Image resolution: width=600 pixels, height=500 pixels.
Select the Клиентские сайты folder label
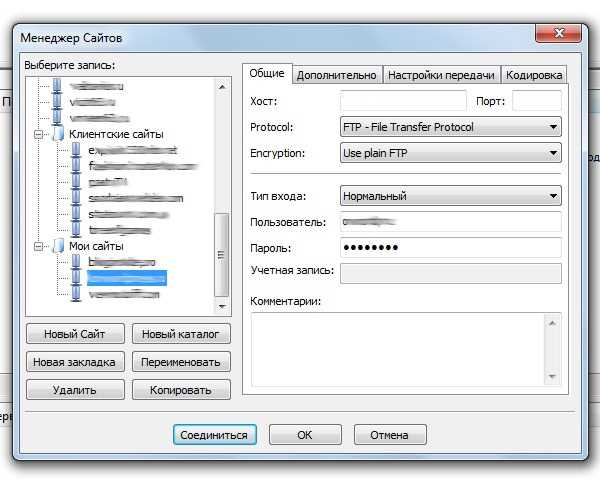click(x=116, y=134)
